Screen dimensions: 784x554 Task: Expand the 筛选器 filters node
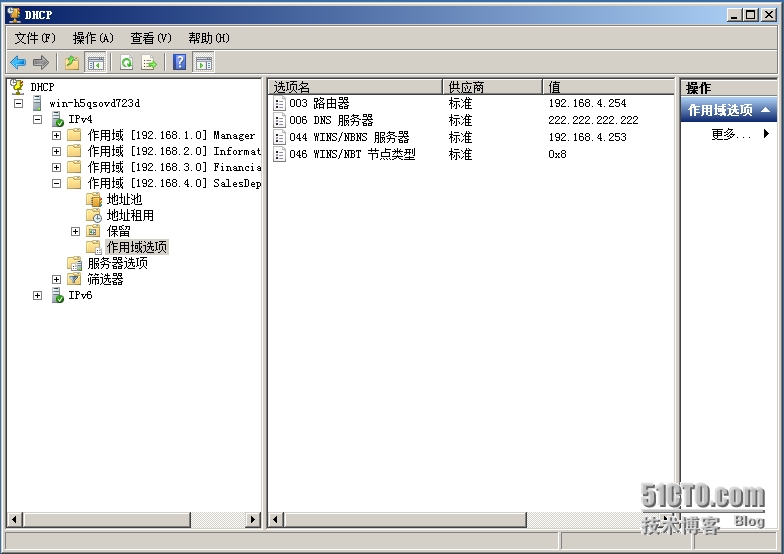(56, 280)
